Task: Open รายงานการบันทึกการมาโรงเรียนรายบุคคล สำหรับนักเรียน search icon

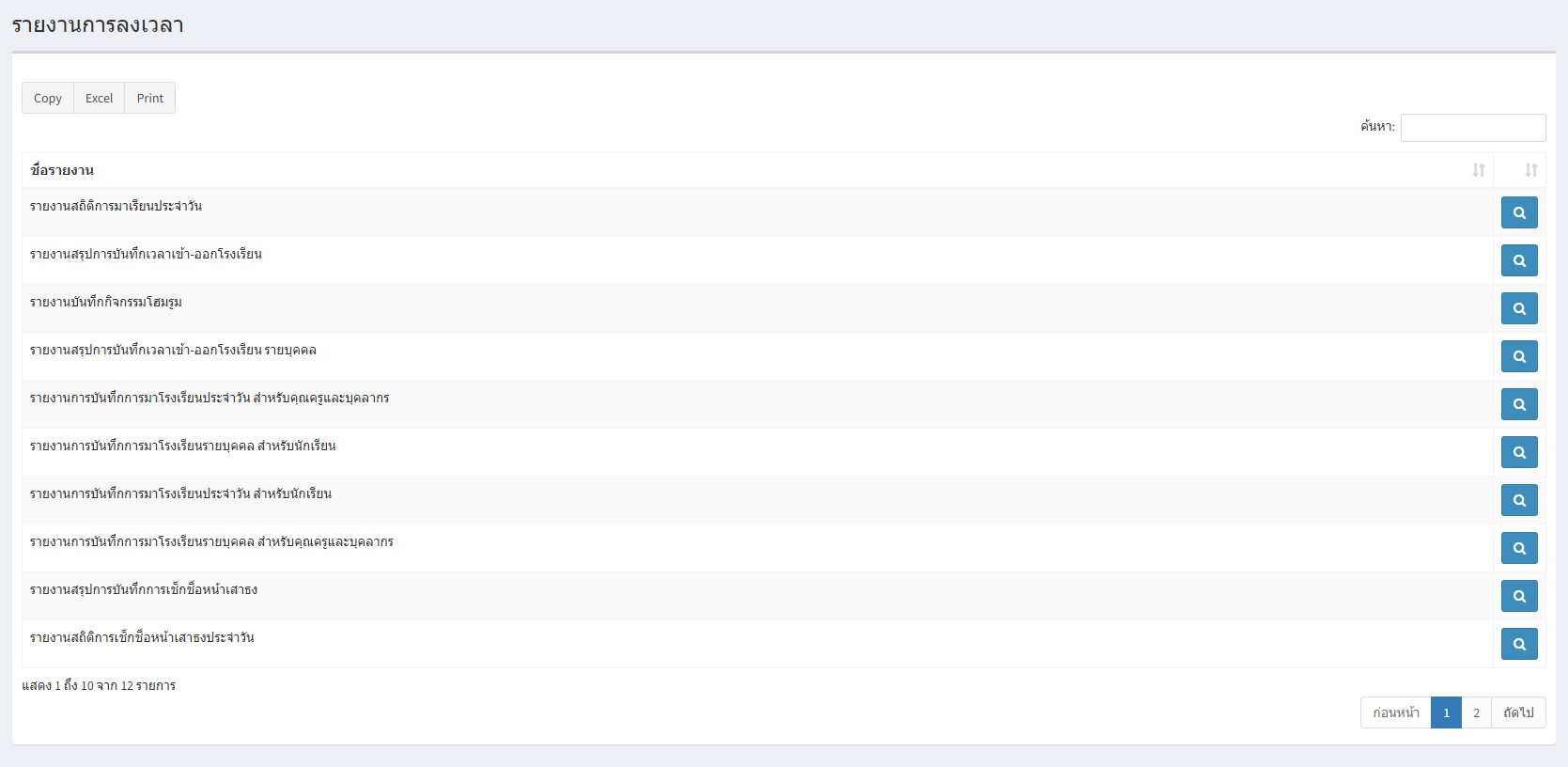Action: (1519, 452)
